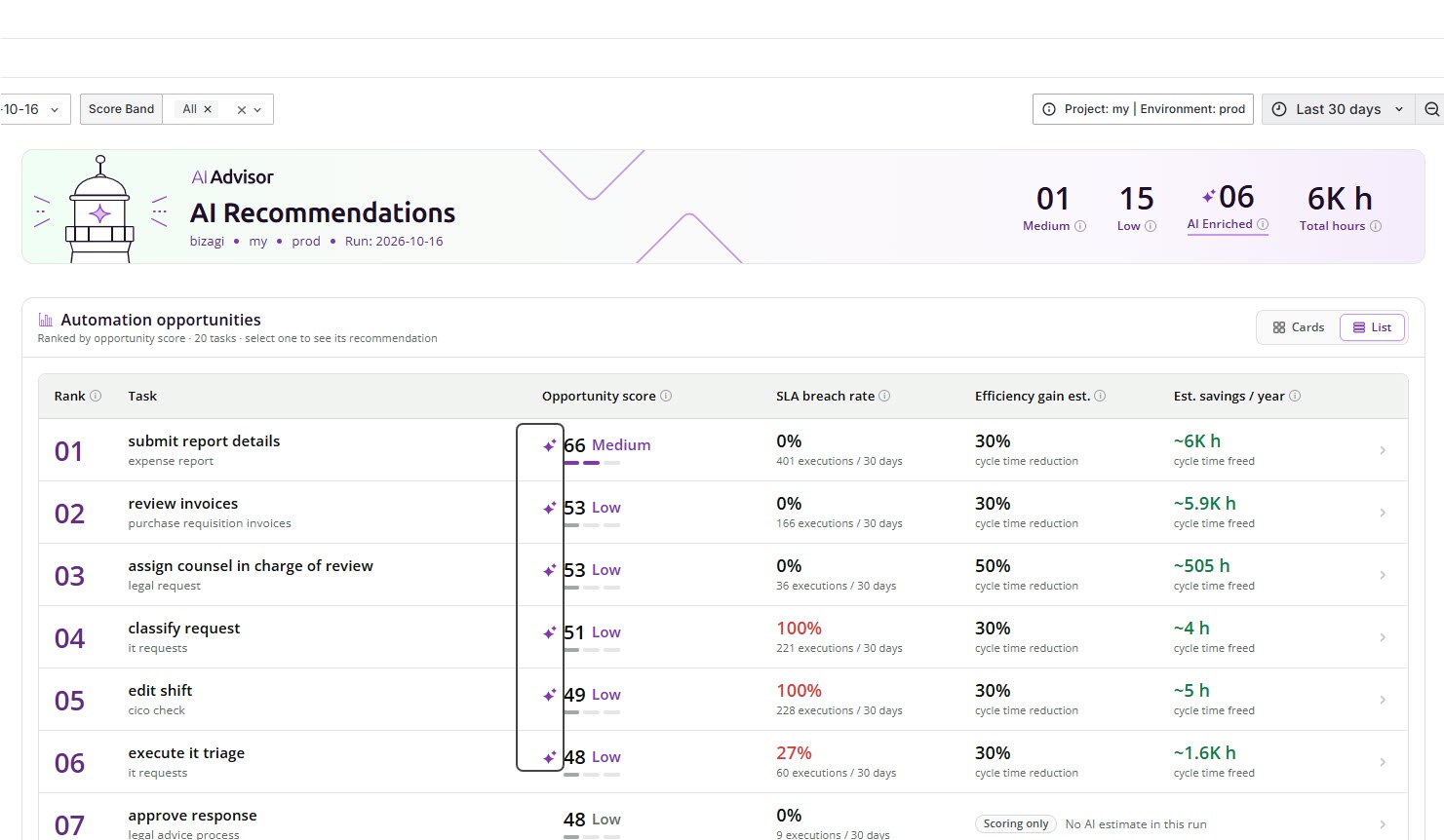Click the Rank column info icon
Viewport: 1444px width, 840px height.
pos(96,396)
